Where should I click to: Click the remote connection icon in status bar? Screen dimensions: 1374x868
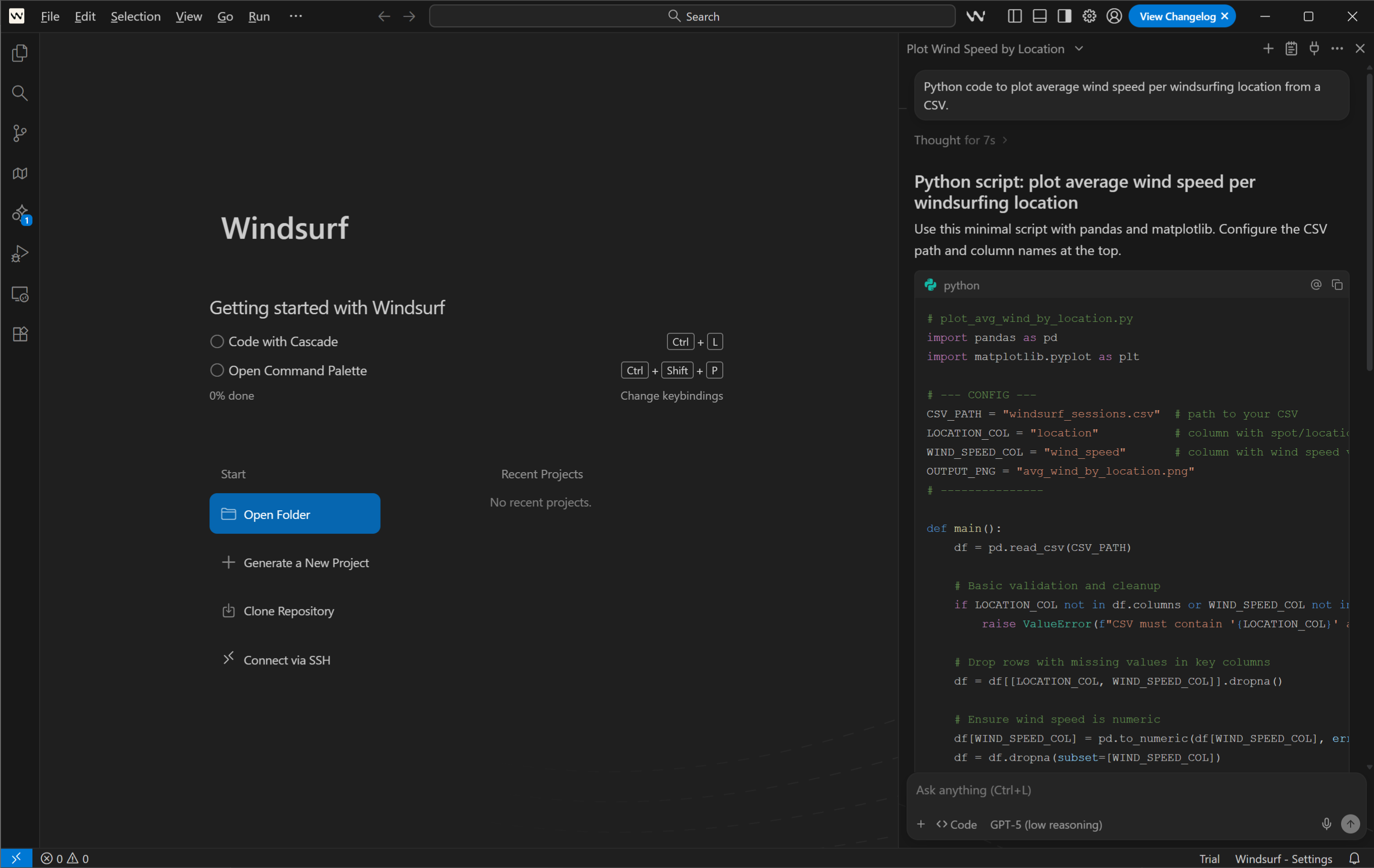click(17, 858)
